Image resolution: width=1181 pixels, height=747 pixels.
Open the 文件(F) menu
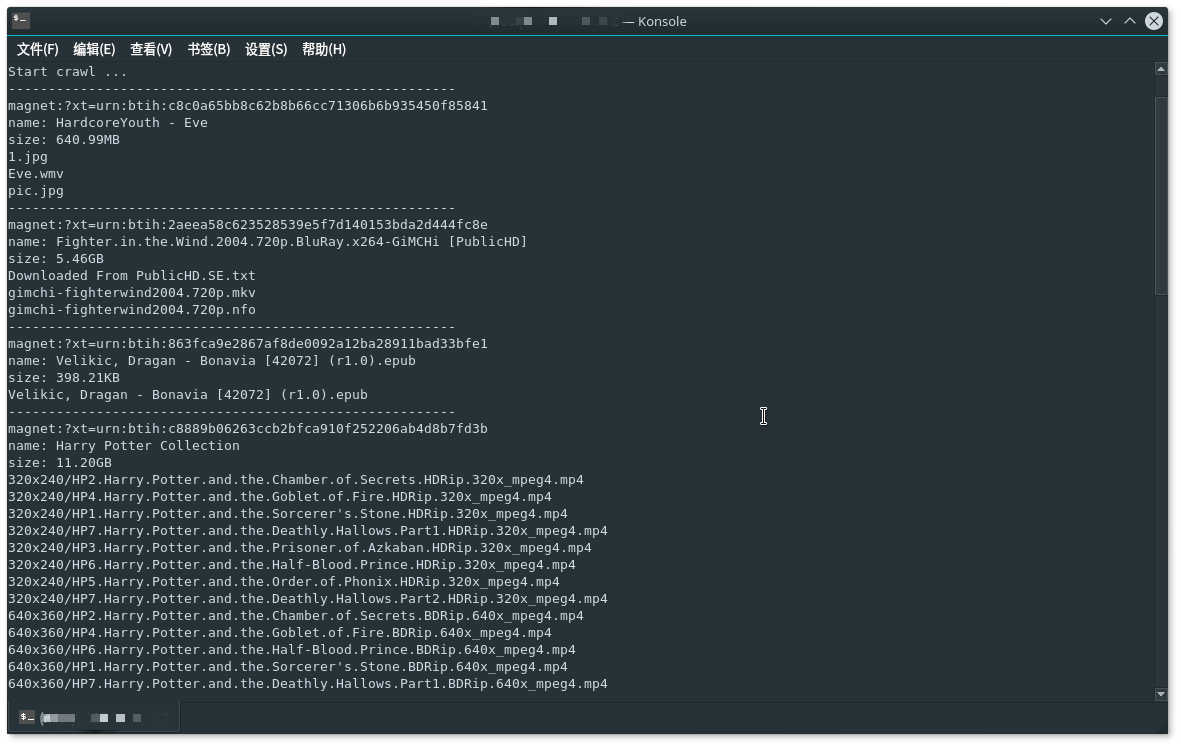tap(38, 50)
